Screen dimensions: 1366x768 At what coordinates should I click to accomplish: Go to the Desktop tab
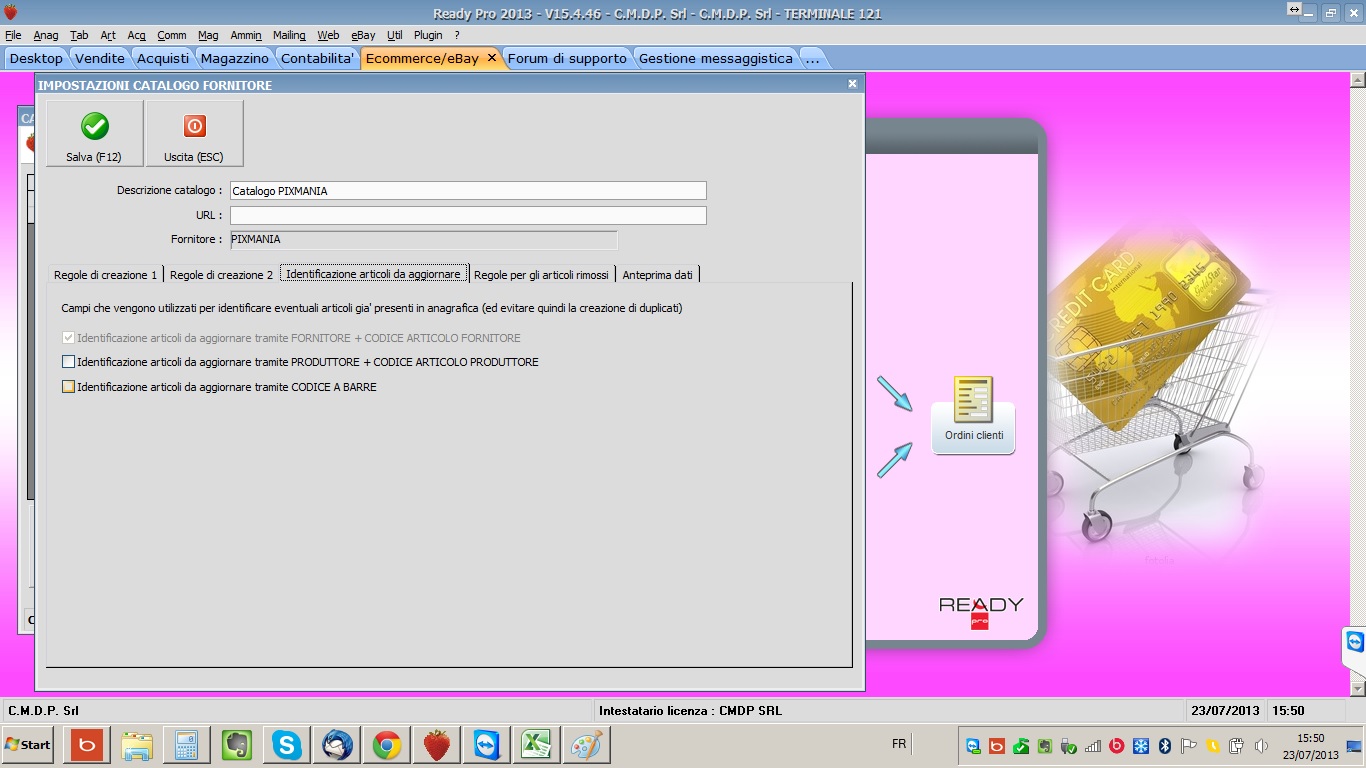pyautogui.click(x=36, y=58)
